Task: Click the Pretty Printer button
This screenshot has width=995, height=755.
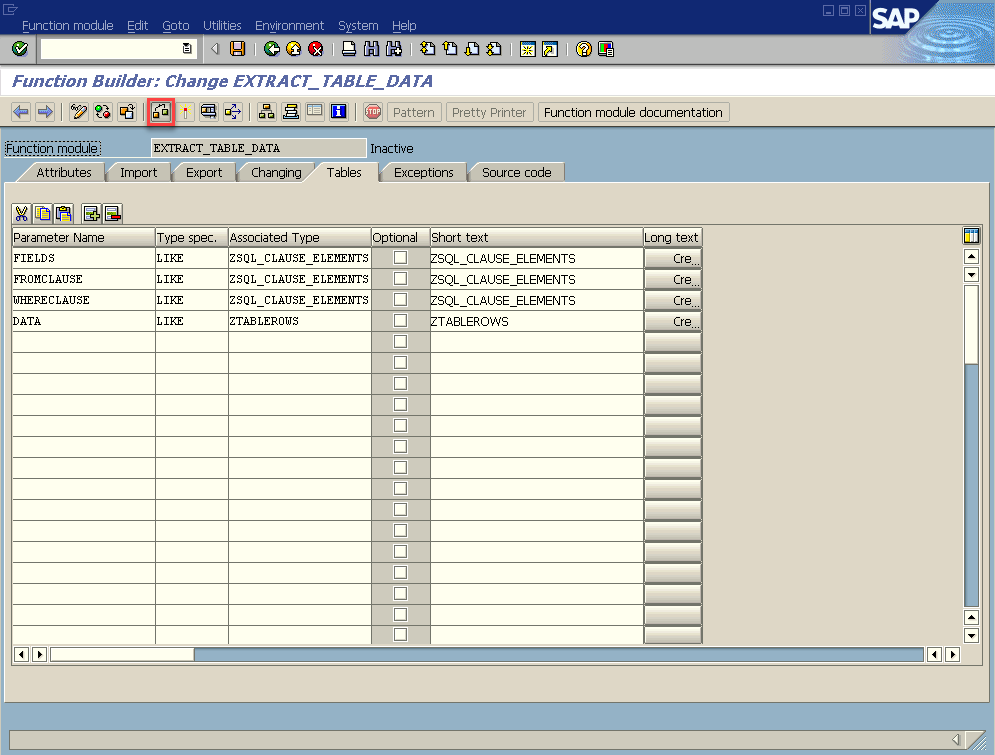Action: [x=489, y=112]
